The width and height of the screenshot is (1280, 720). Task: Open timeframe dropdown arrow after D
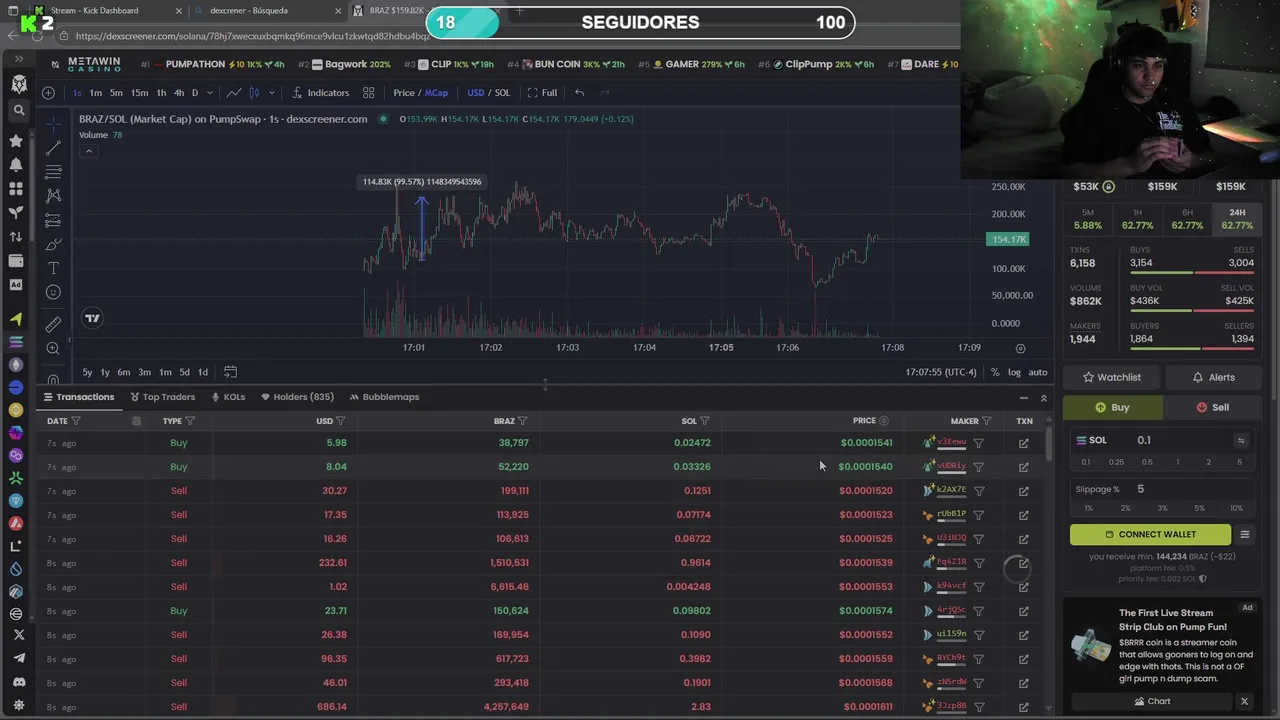209,93
